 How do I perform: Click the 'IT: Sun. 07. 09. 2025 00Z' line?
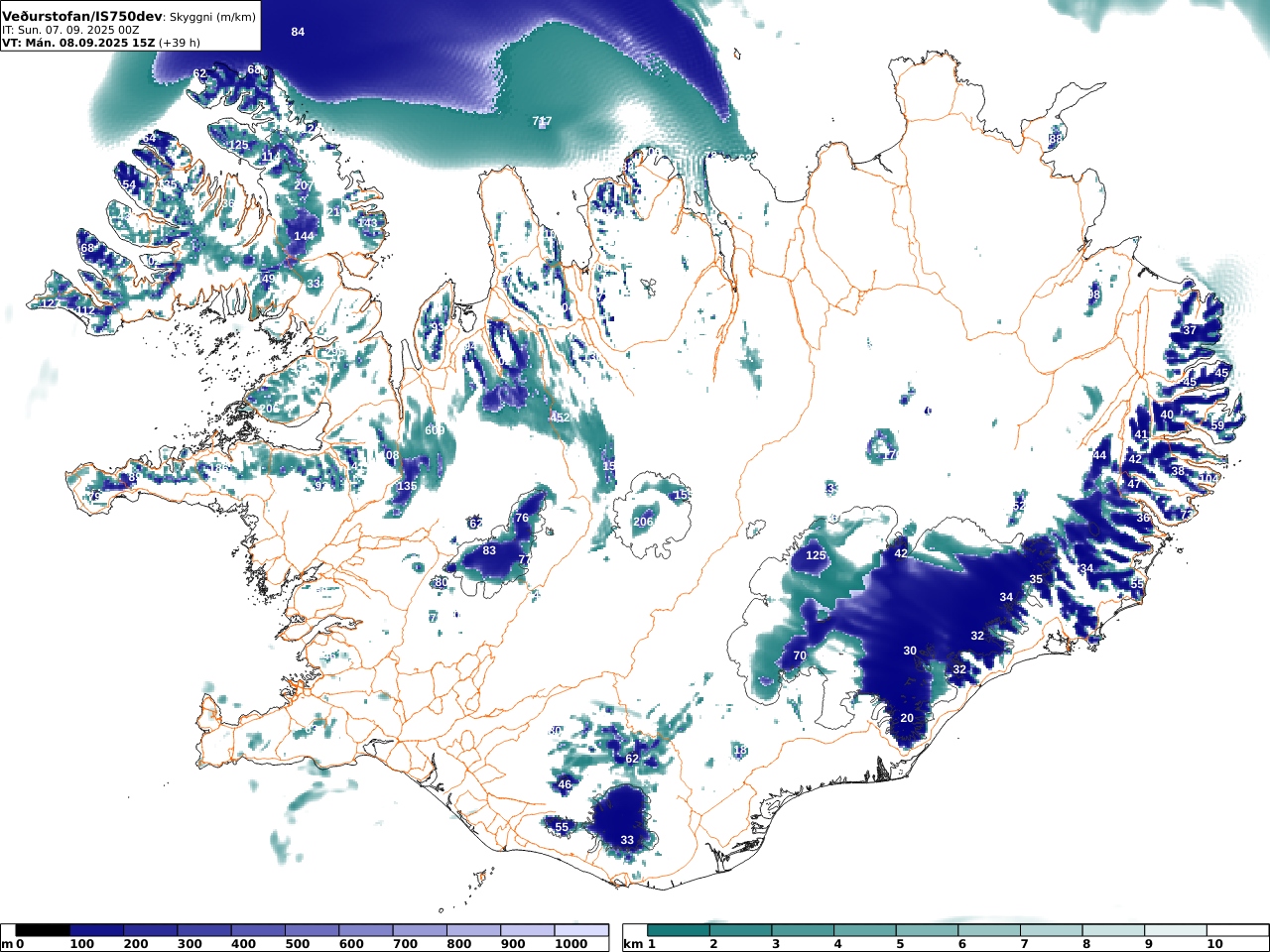(70, 31)
